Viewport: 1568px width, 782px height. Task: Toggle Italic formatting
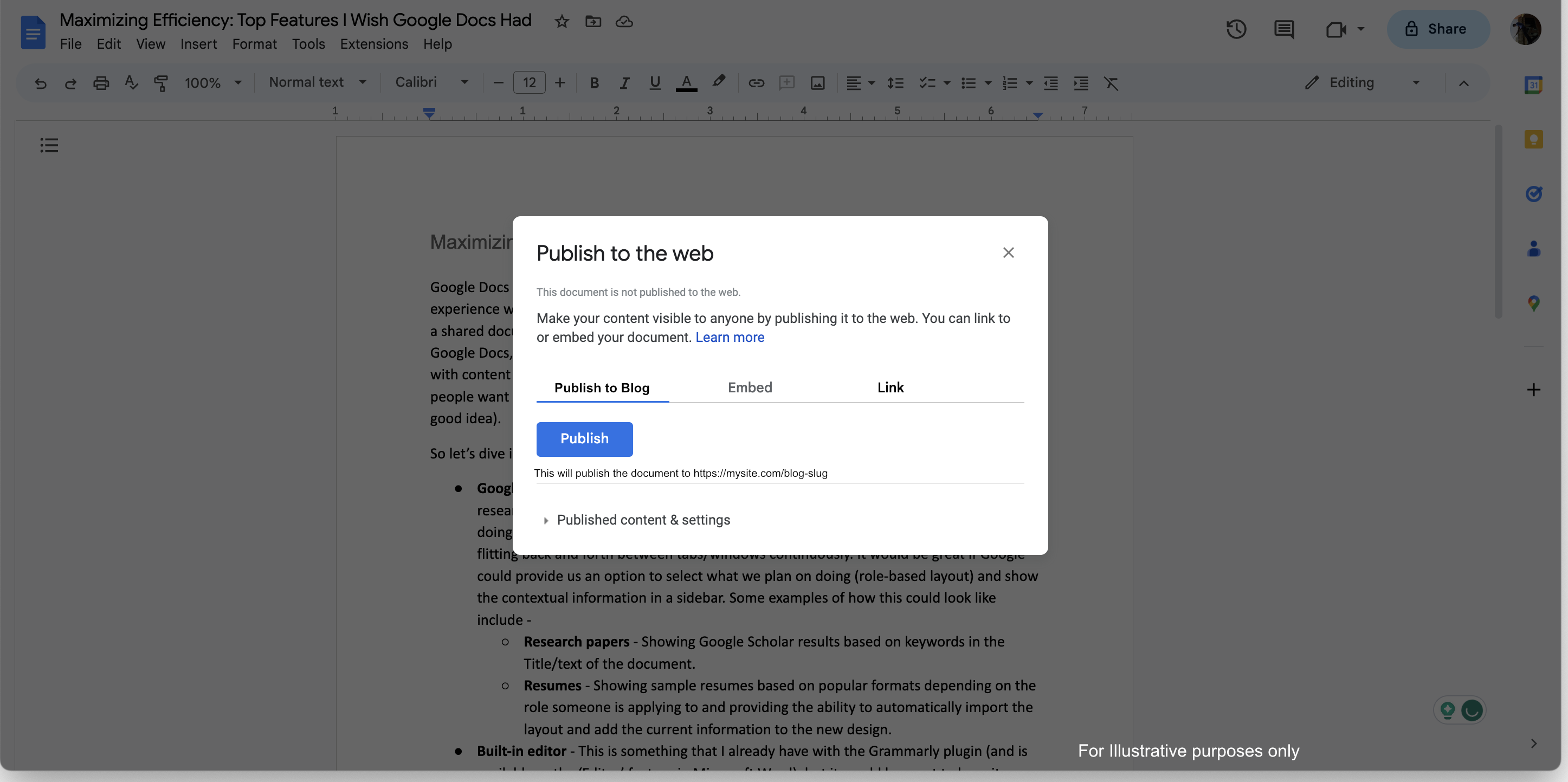point(624,83)
